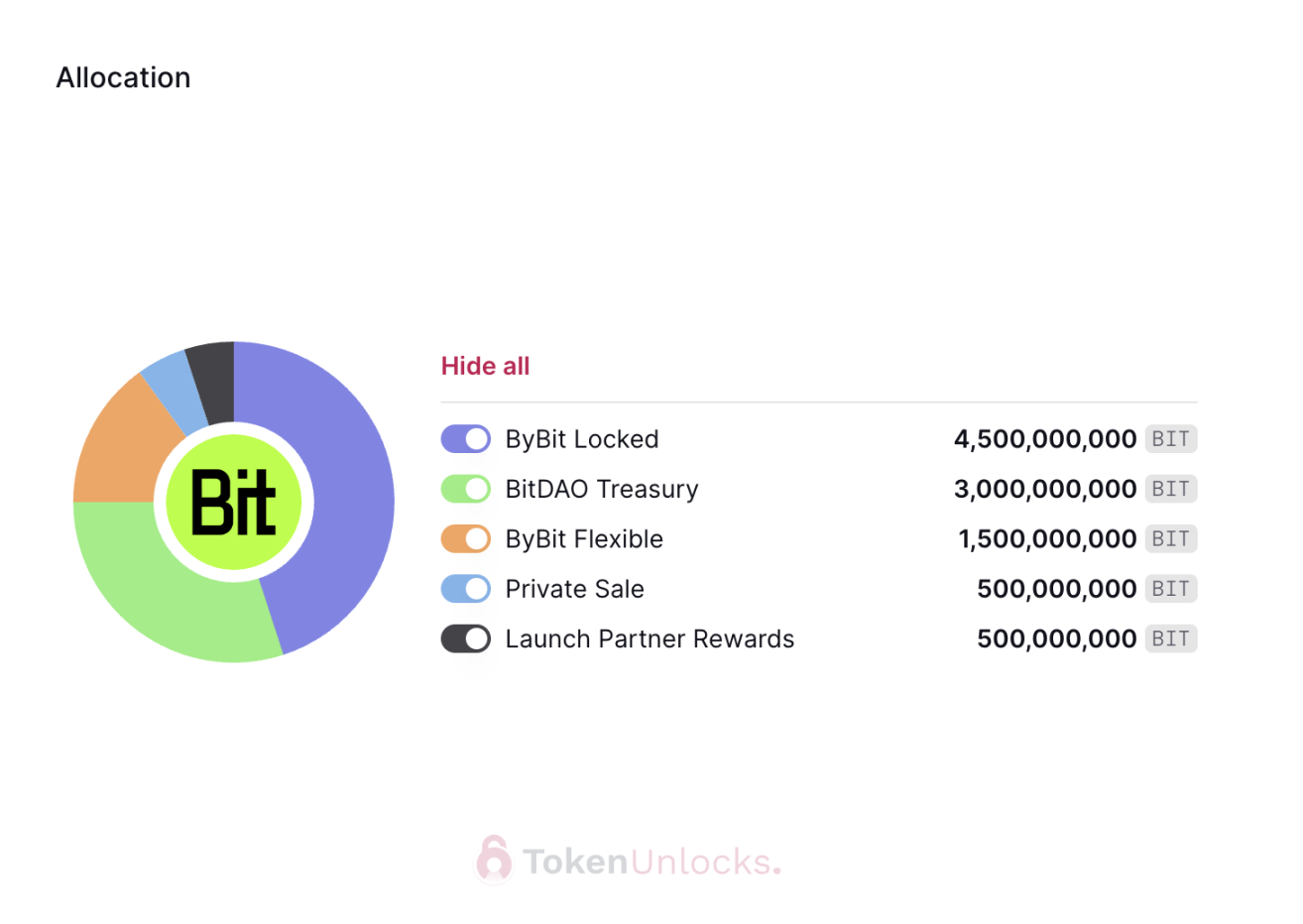The width and height of the screenshot is (1303, 924).
Task: Click the BIT badge beside 3,000,000,000
Action: point(1171,489)
